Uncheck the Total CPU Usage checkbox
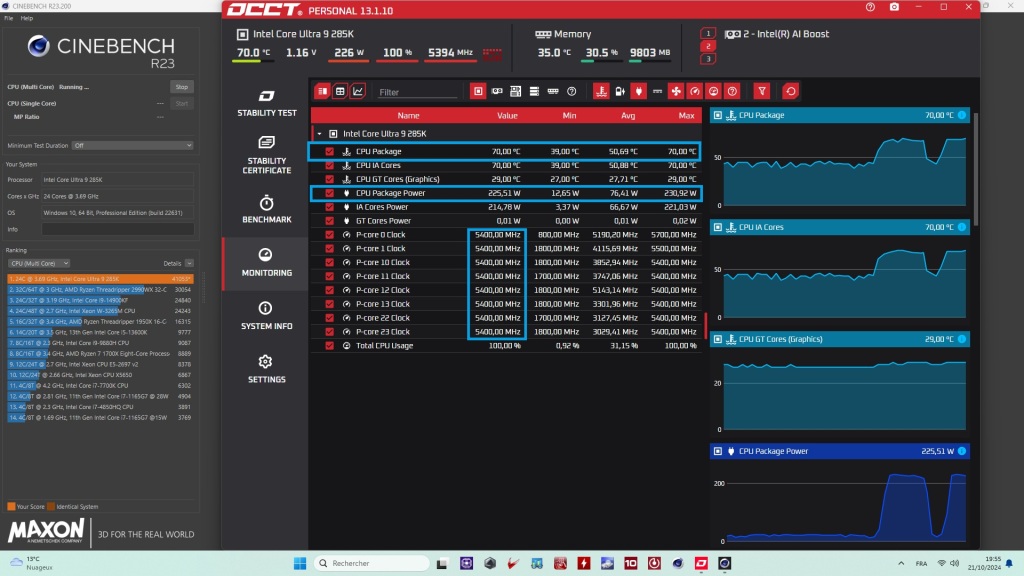This screenshot has height=576, width=1024. point(329,345)
